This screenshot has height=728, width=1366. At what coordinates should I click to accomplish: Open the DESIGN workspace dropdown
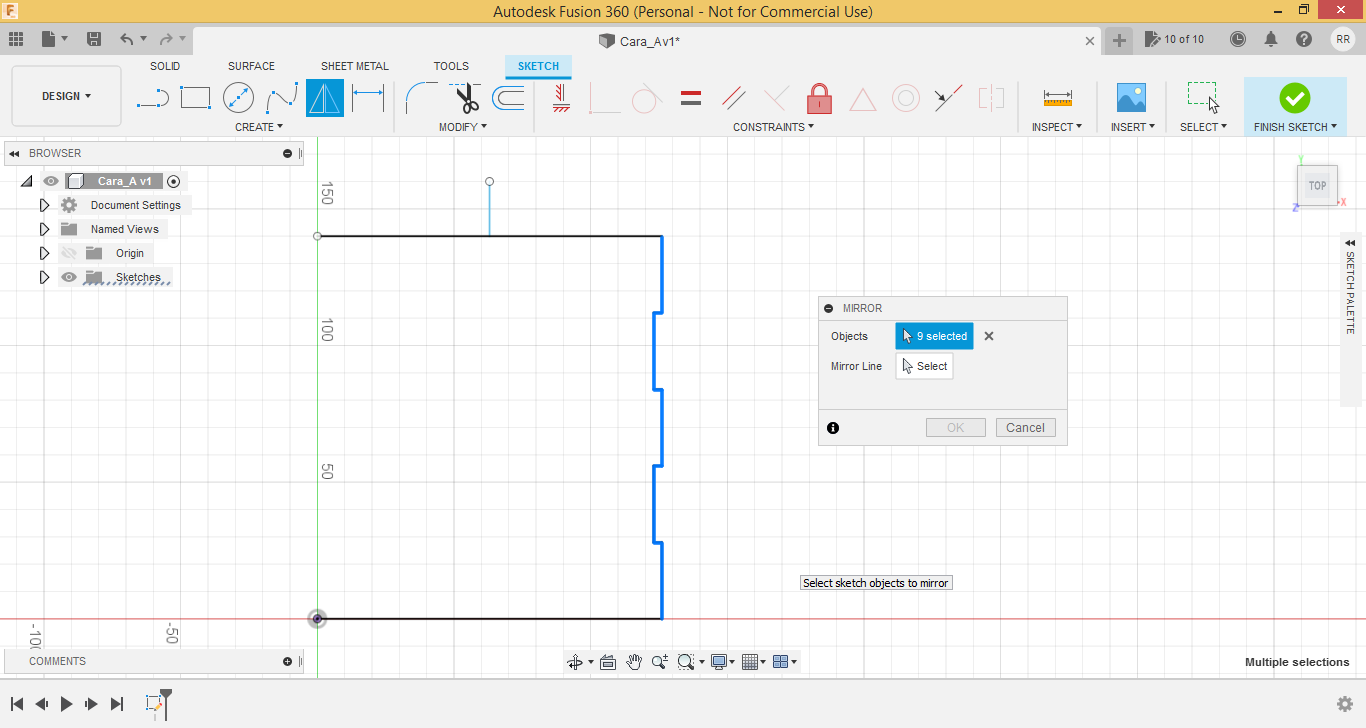[67, 96]
